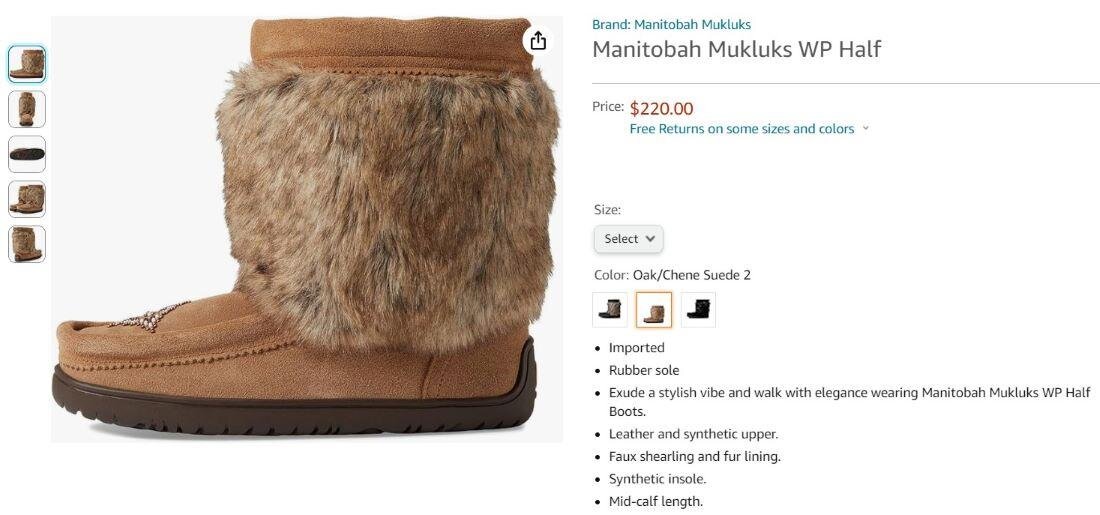Click the Color: Oak/Chene Suede 2 label

point(672,275)
